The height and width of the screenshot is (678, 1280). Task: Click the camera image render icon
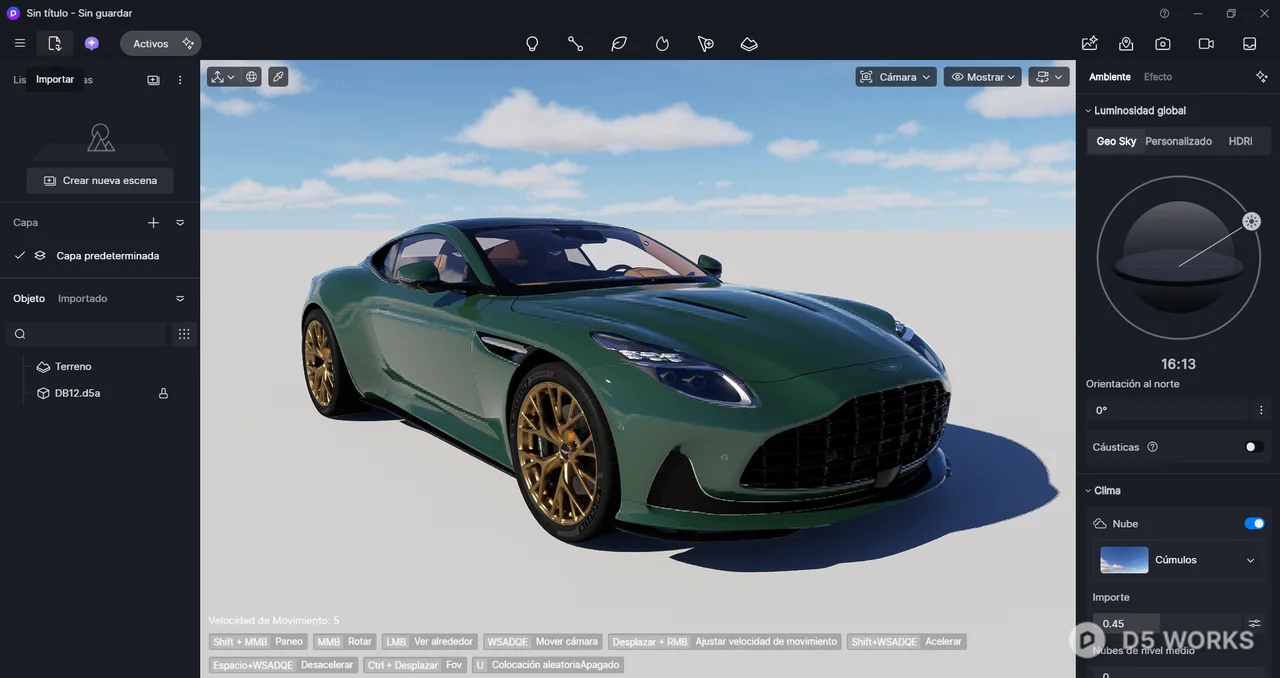pos(1163,43)
